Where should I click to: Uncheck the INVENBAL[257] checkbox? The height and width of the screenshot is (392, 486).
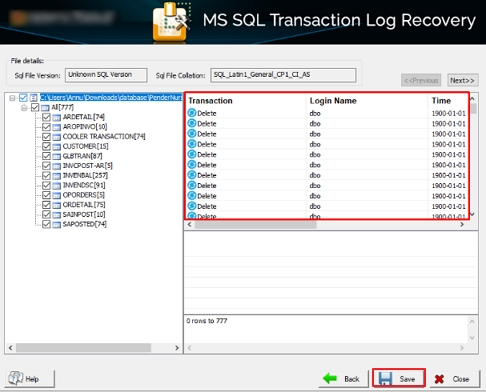tap(46, 175)
